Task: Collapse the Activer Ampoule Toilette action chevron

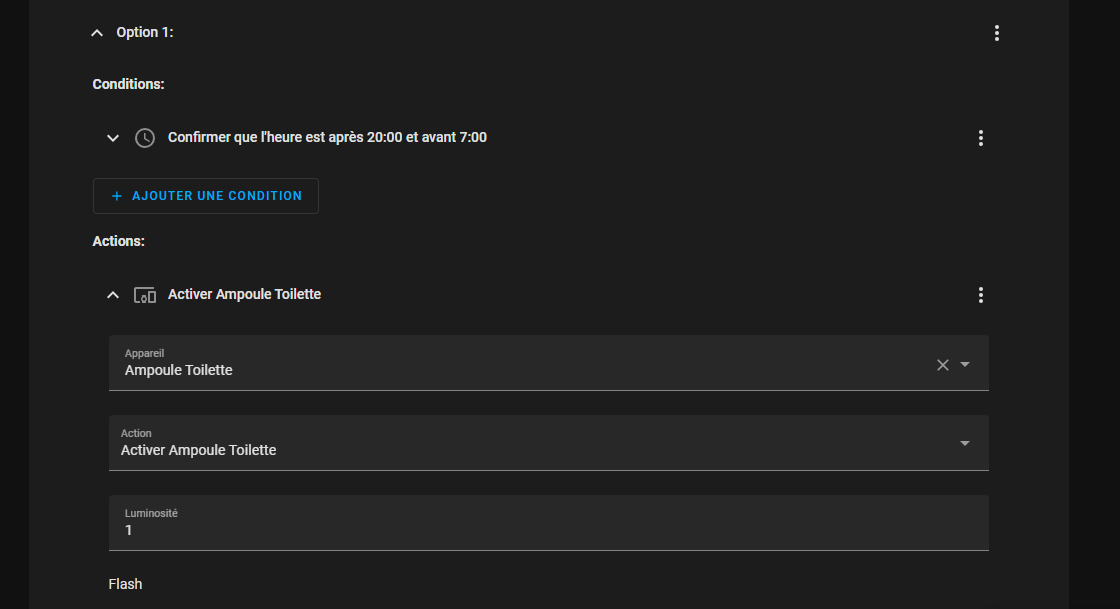Action: point(113,295)
